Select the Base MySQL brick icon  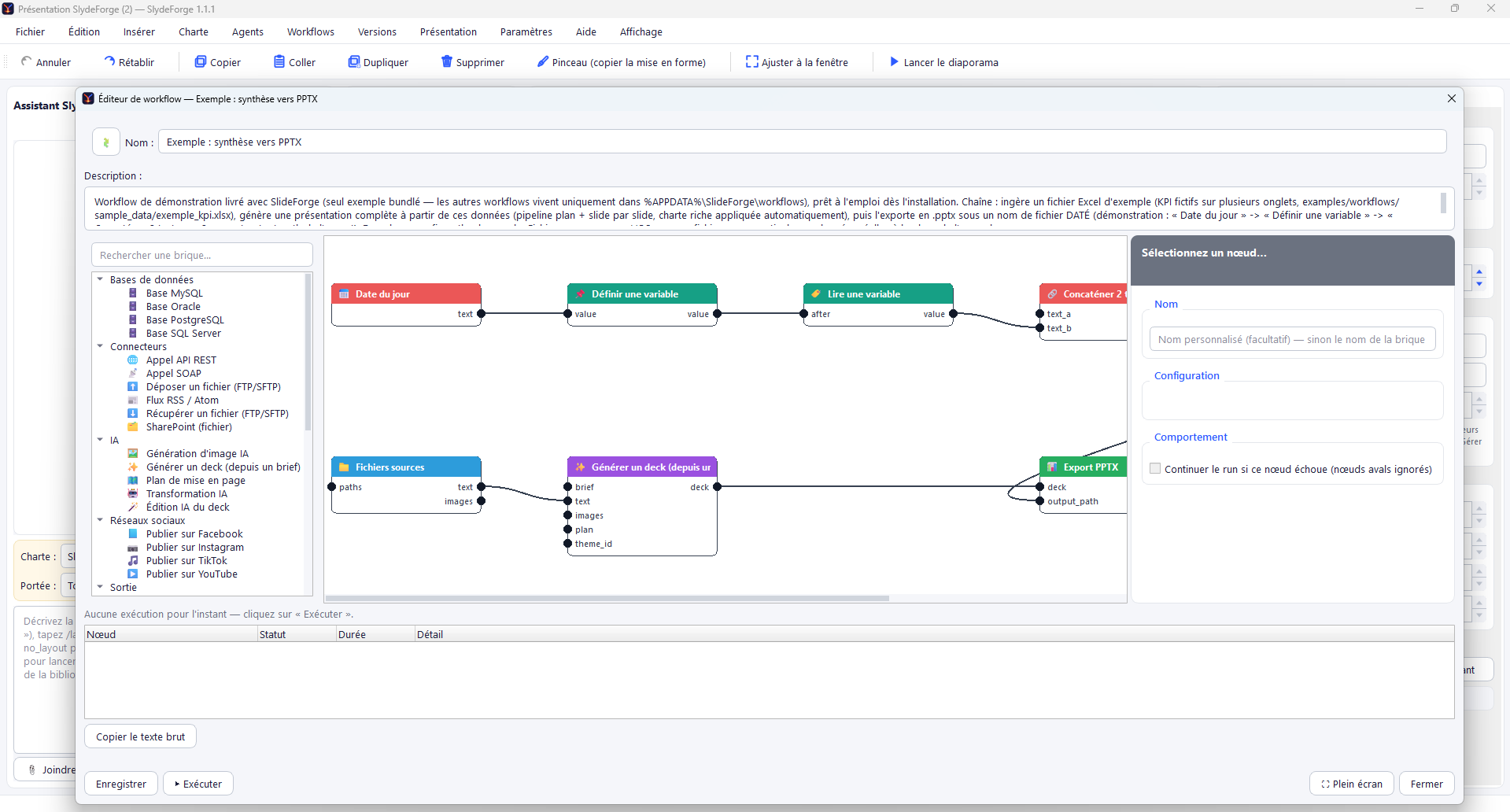point(133,293)
